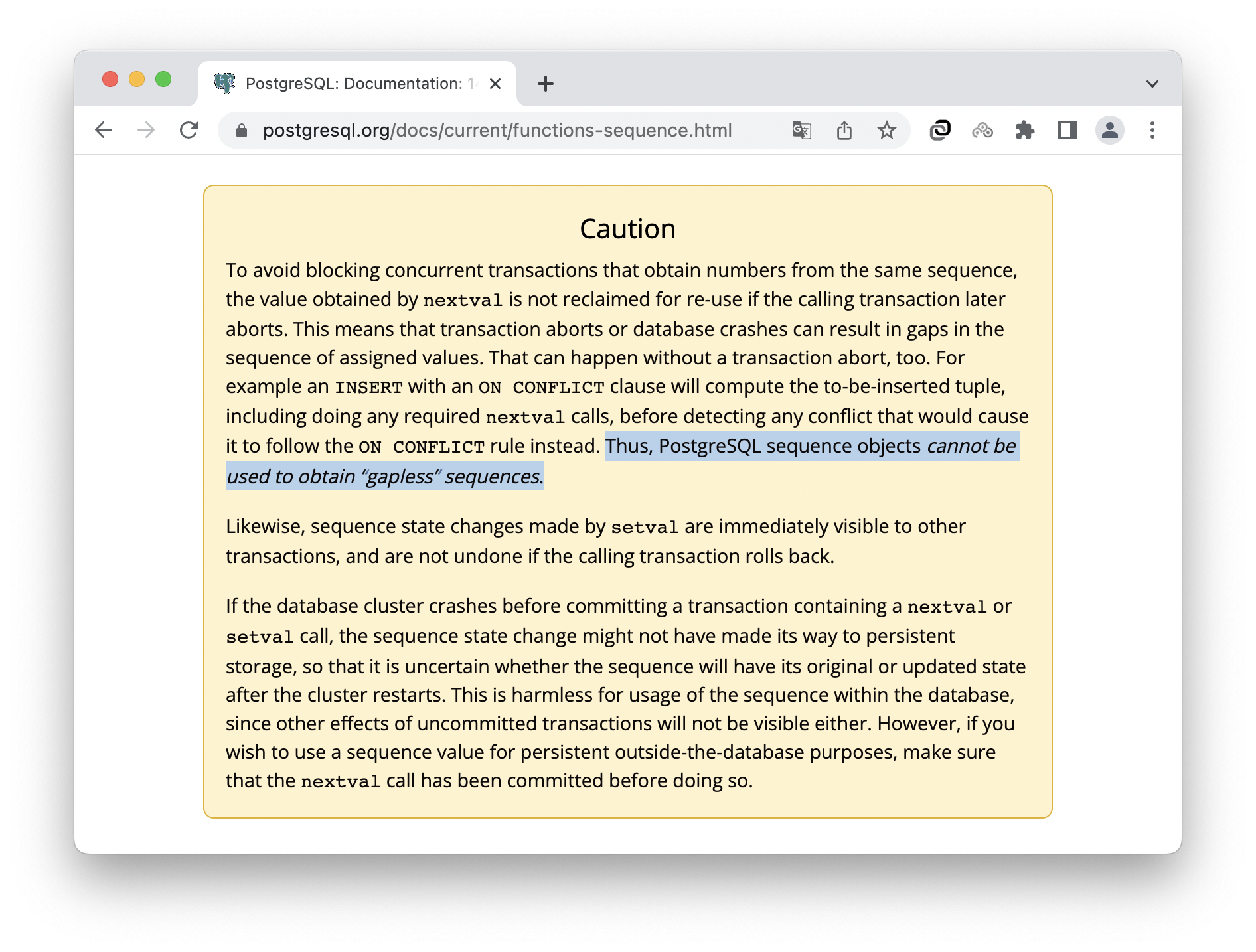1256x952 pixels.
Task: Open the cloud extension icon in toolbar
Action: coord(982,130)
